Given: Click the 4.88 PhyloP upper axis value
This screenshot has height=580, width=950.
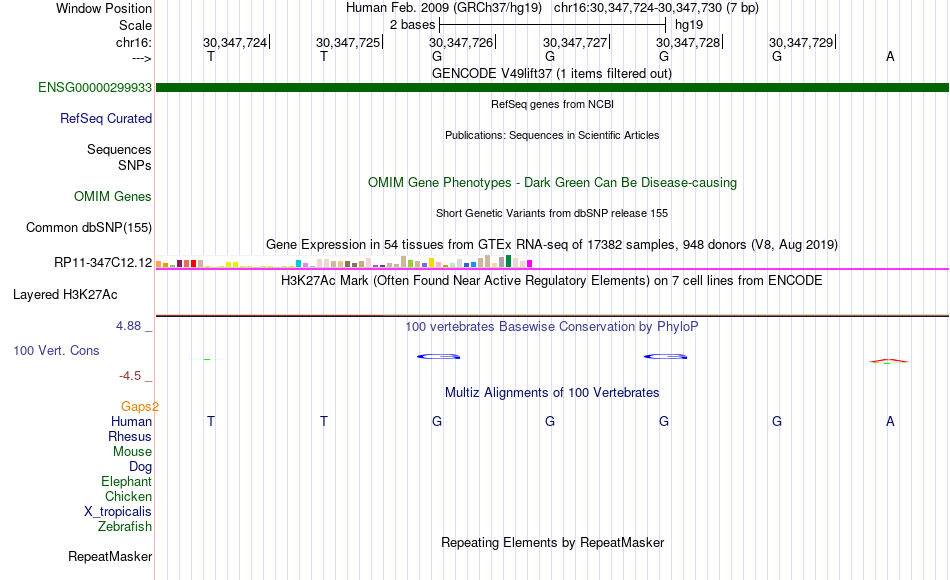Looking at the screenshot, I should coord(128,325).
